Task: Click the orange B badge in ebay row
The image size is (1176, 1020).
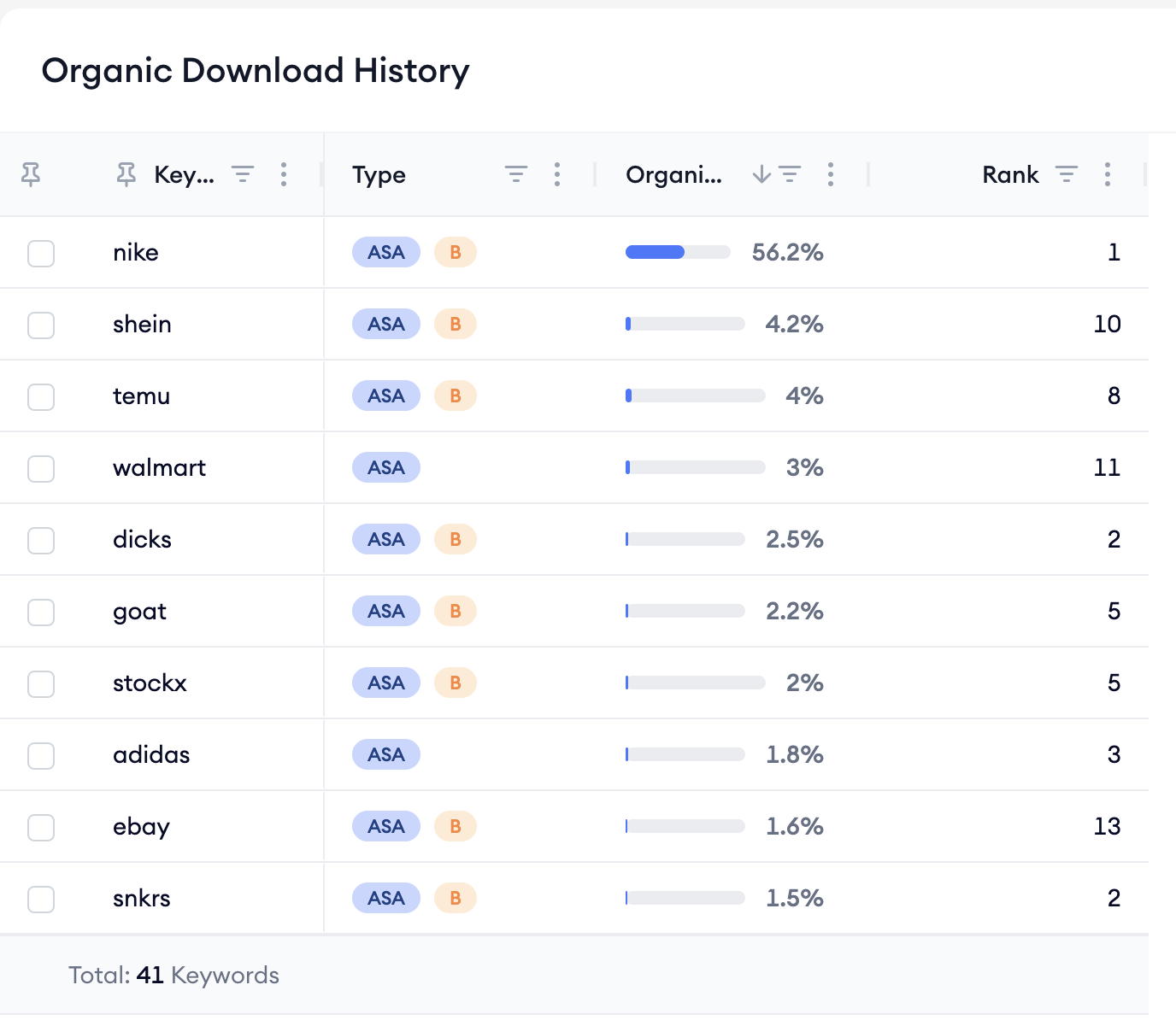Action: [x=456, y=826]
